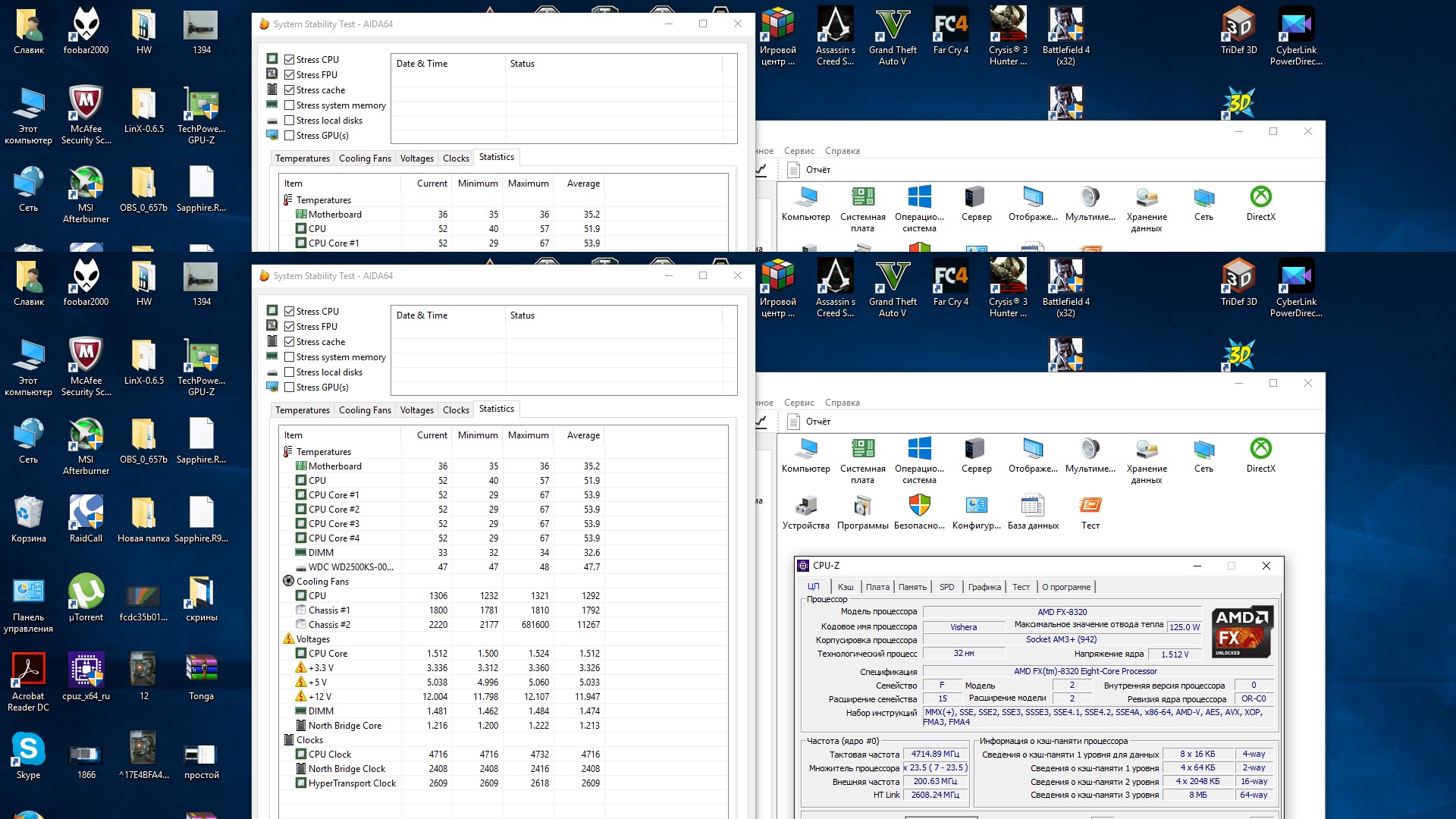The width and height of the screenshot is (1456, 819).
Task: Enable the Stress local disks checkbox
Action: coord(289,372)
